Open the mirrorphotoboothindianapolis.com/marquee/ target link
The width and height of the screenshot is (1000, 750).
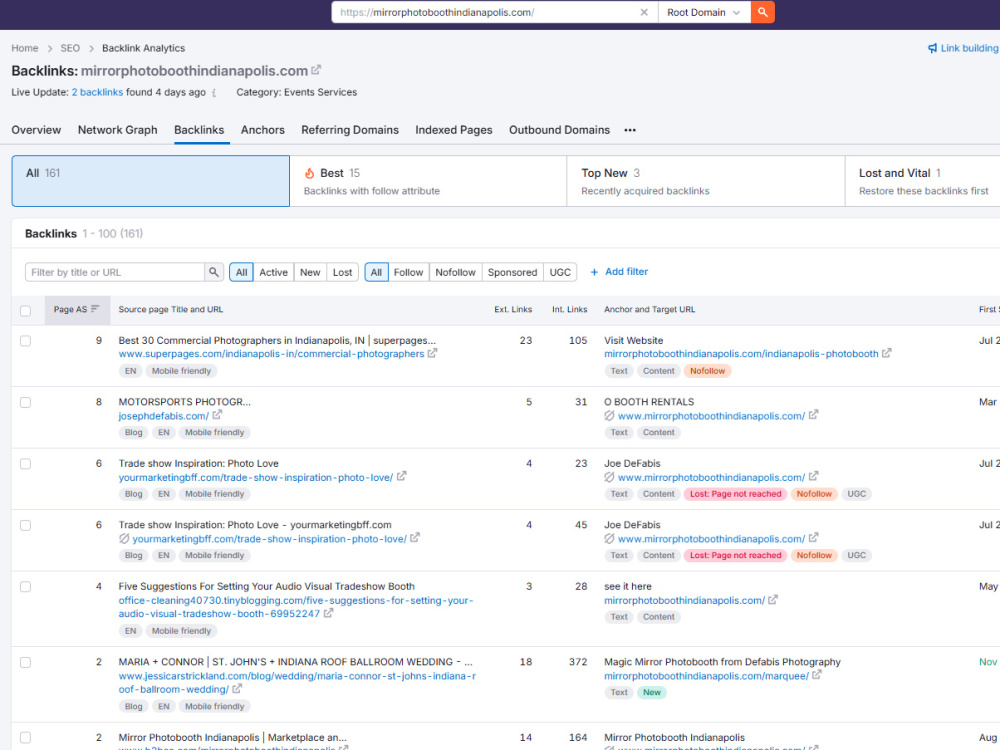[x=707, y=676]
